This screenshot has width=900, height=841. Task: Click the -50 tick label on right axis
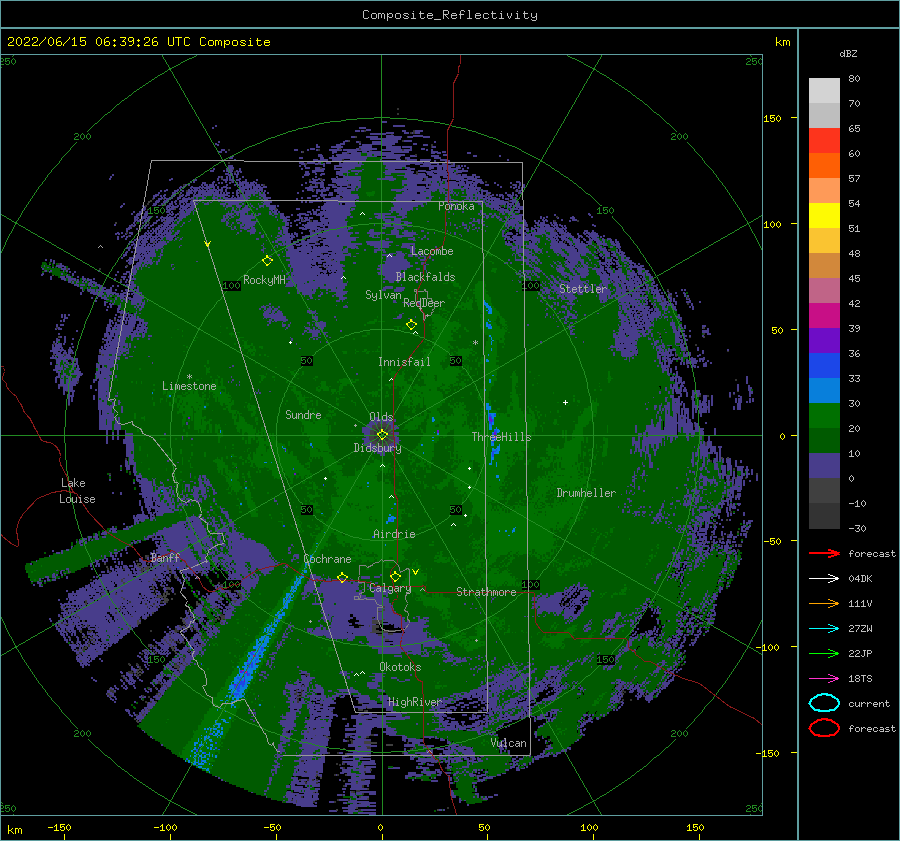point(772,541)
